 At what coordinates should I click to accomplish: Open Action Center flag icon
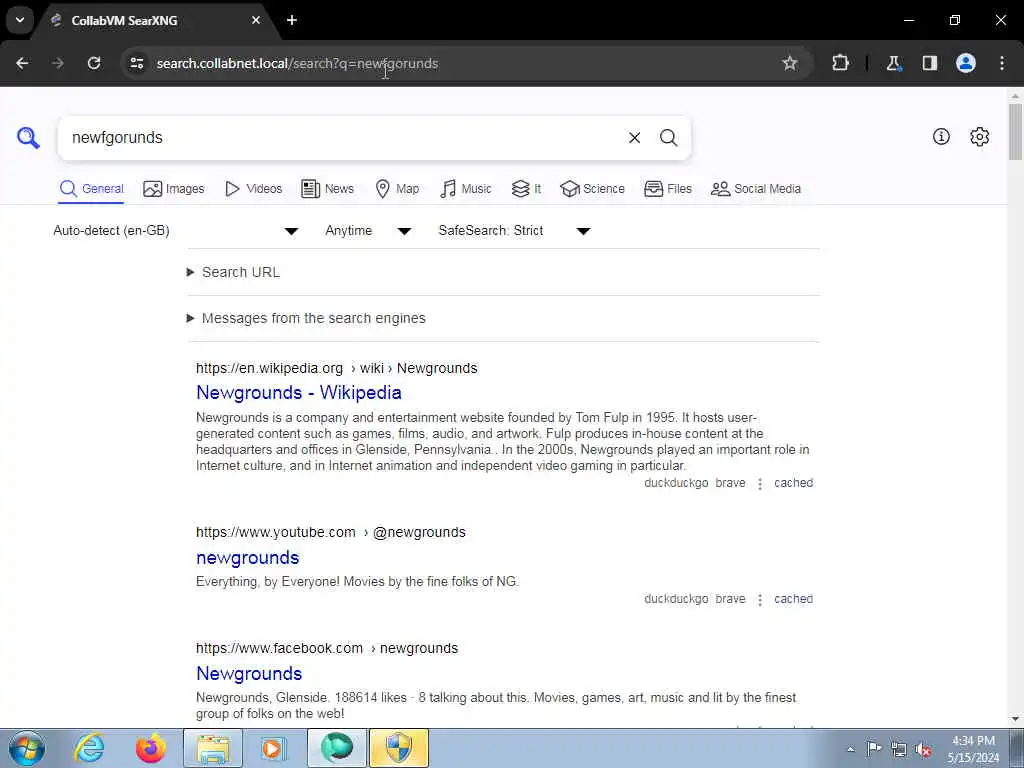(874, 748)
